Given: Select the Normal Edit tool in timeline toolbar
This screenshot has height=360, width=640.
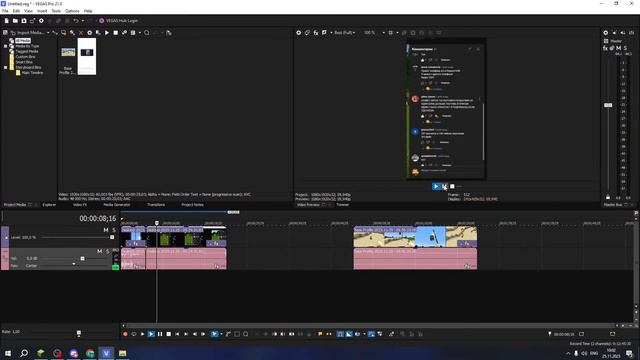Looking at the screenshot, I should (214, 334).
